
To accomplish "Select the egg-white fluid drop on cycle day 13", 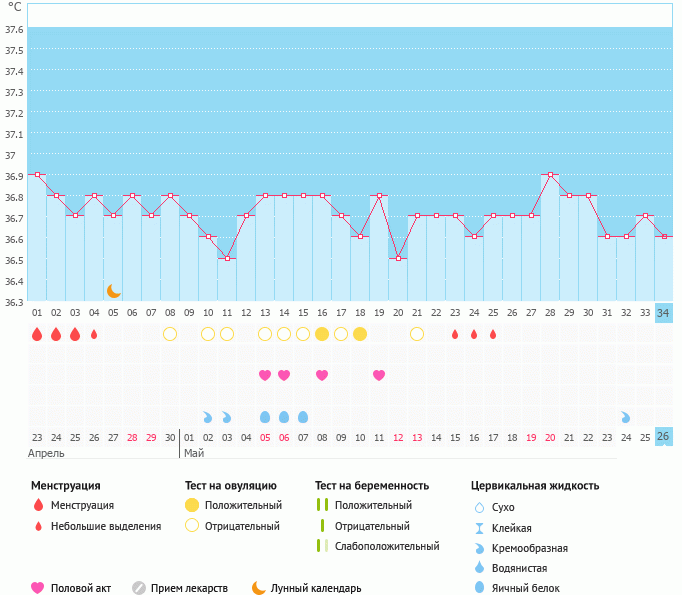I will (x=265, y=417).
